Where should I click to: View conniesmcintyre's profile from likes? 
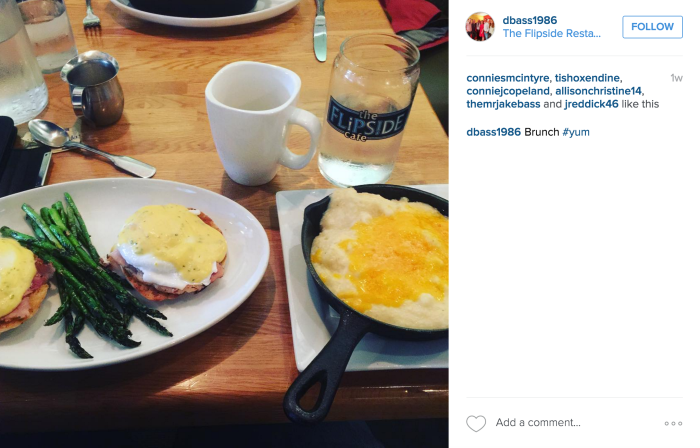coord(508,78)
